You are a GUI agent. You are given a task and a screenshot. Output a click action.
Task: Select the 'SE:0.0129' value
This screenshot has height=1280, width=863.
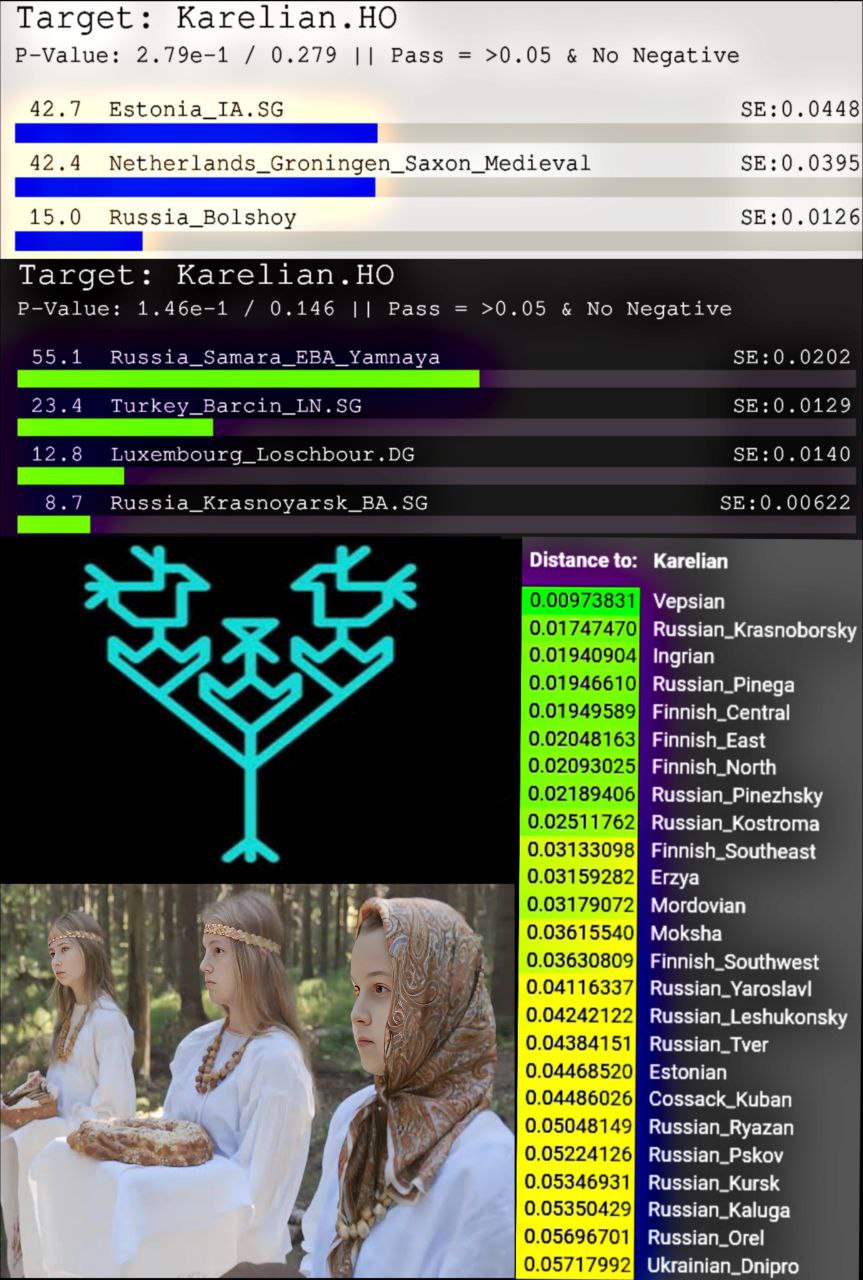[792, 405]
